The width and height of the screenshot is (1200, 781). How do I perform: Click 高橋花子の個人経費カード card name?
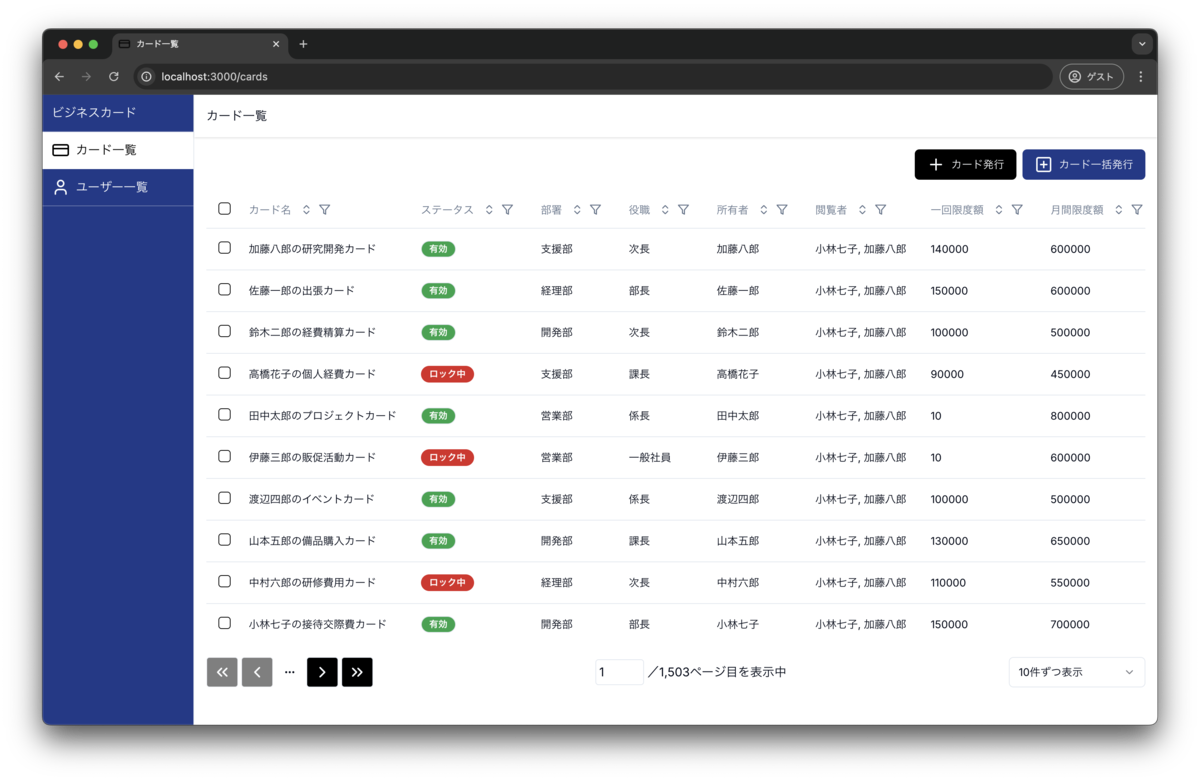coord(312,374)
